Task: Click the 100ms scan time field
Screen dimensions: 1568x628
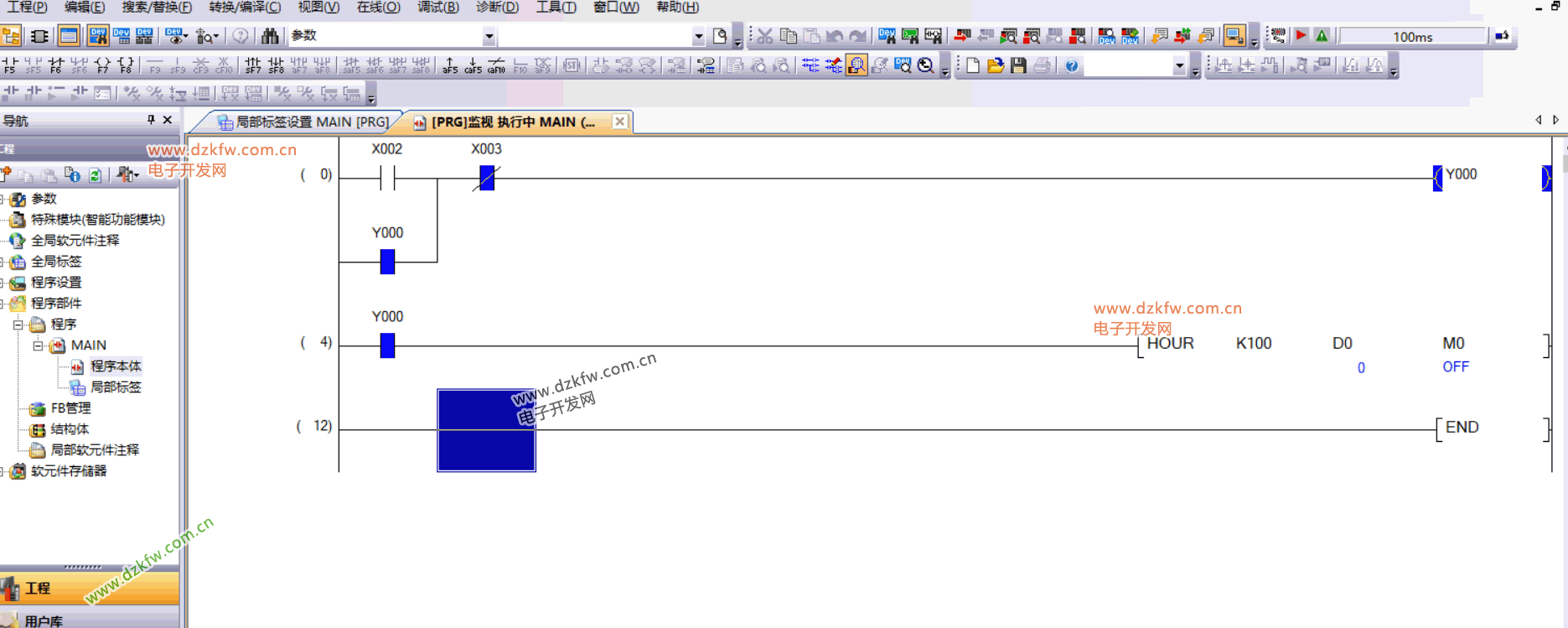Action: point(1412,37)
